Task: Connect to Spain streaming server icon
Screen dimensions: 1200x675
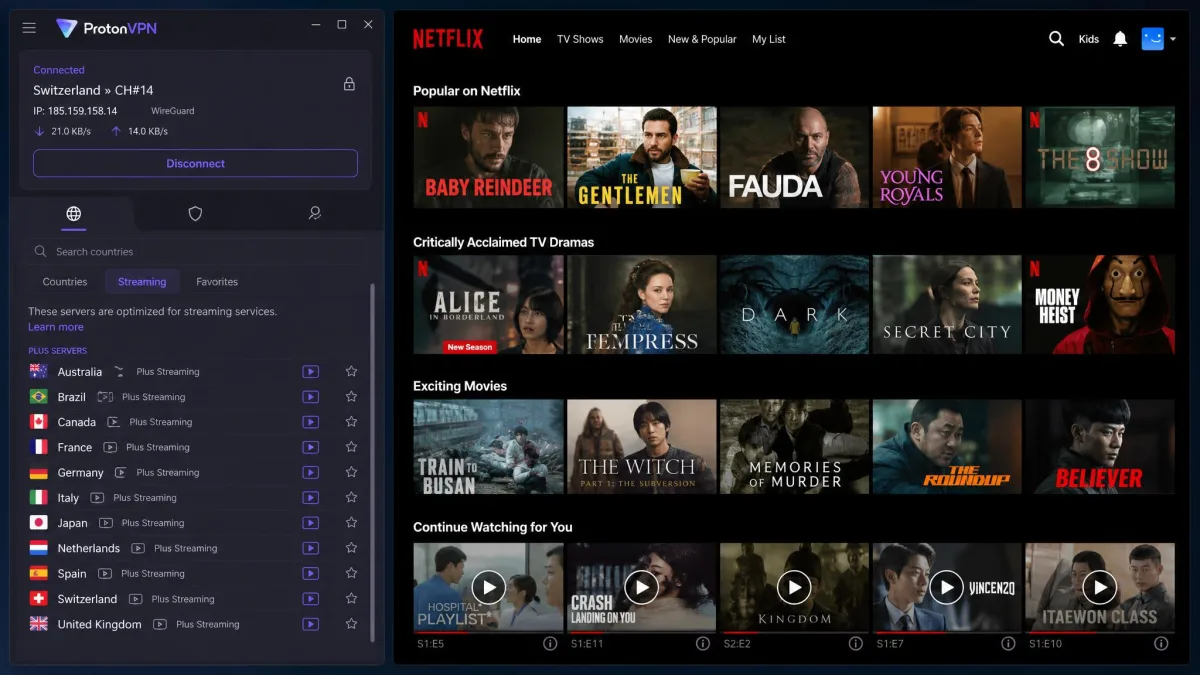Action: (x=311, y=574)
